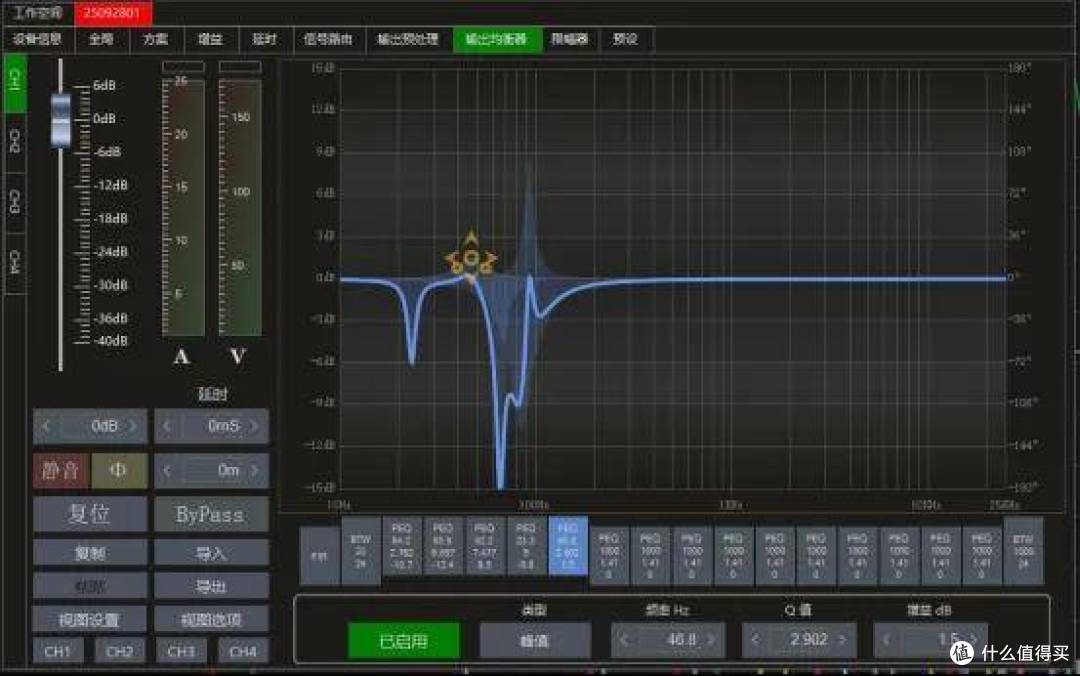
Task: Toggle the green 已启用 enabled button
Action: click(x=404, y=641)
